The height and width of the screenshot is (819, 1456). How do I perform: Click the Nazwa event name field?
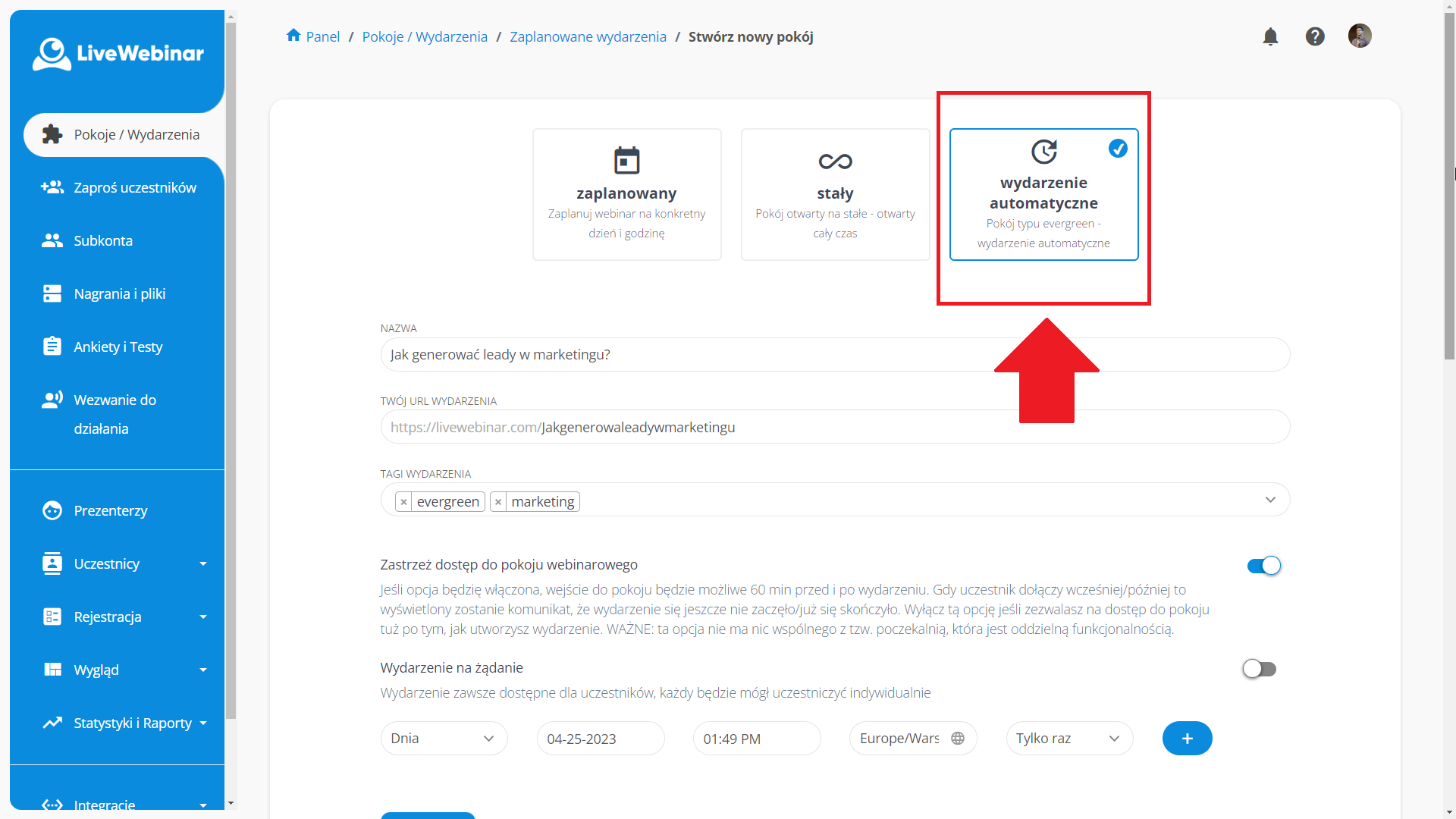(x=834, y=355)
